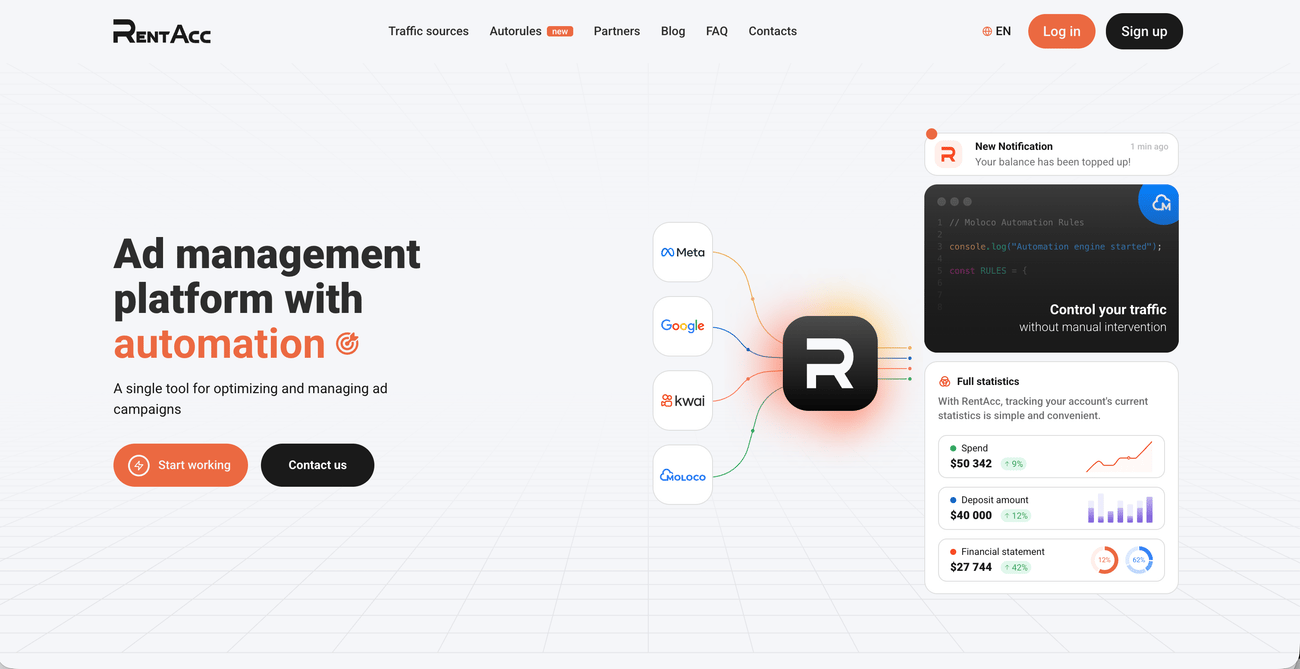
Task: Click the '// Moloco Automation Rules' comment
Action: coord(1016,222)
